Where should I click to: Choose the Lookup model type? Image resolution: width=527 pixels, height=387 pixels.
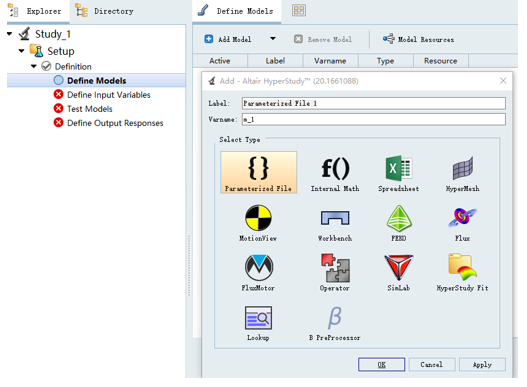[x=258, y=323]
